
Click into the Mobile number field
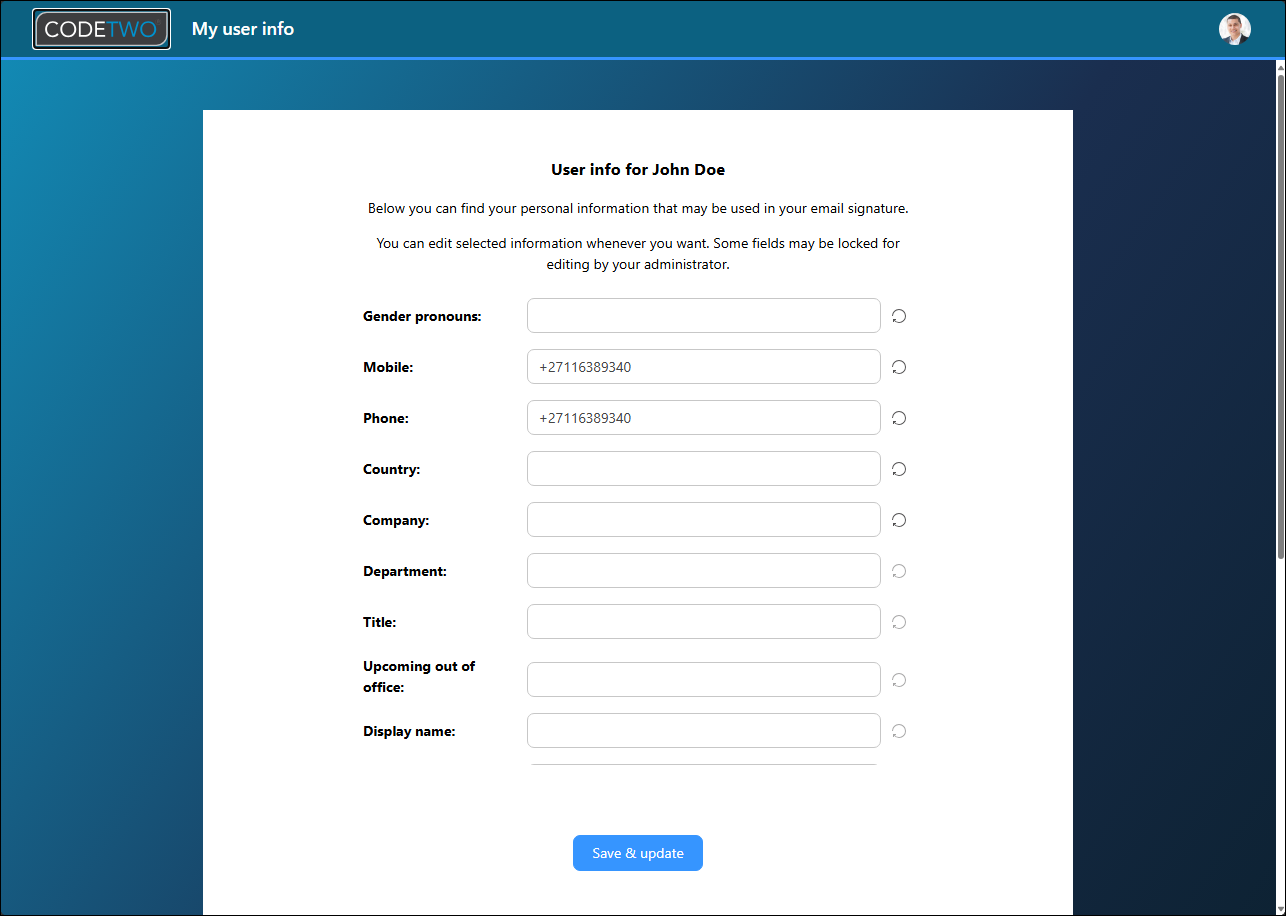tap(703, 367)
